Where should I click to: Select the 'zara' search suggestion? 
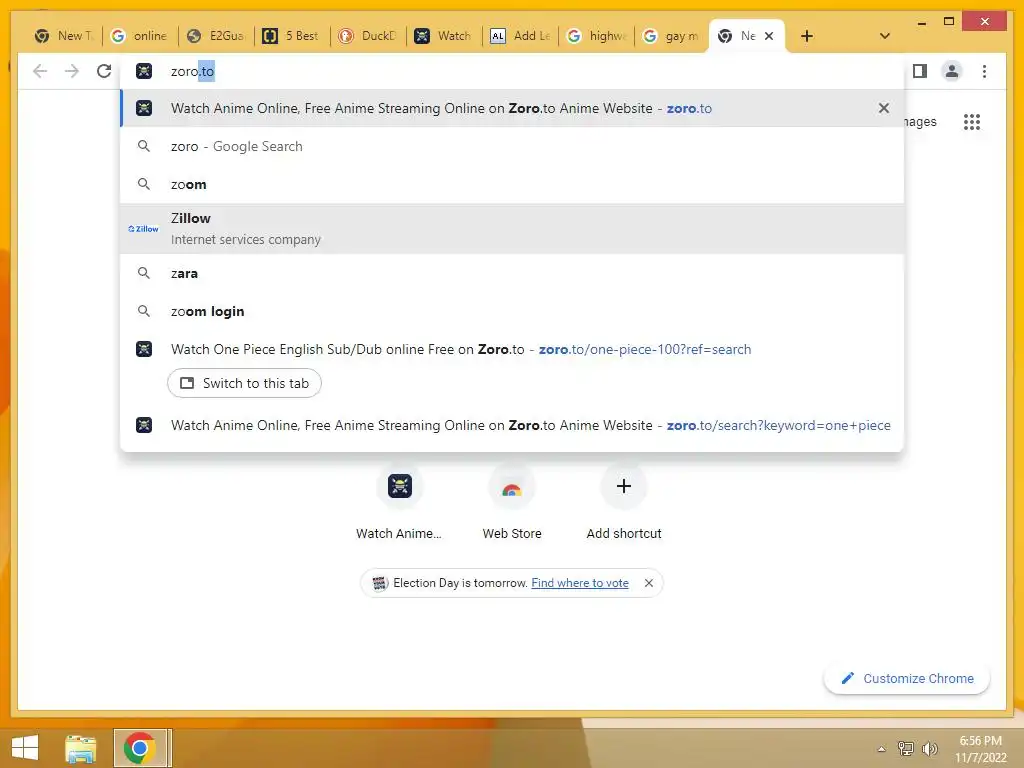click(x=512, y=273)
